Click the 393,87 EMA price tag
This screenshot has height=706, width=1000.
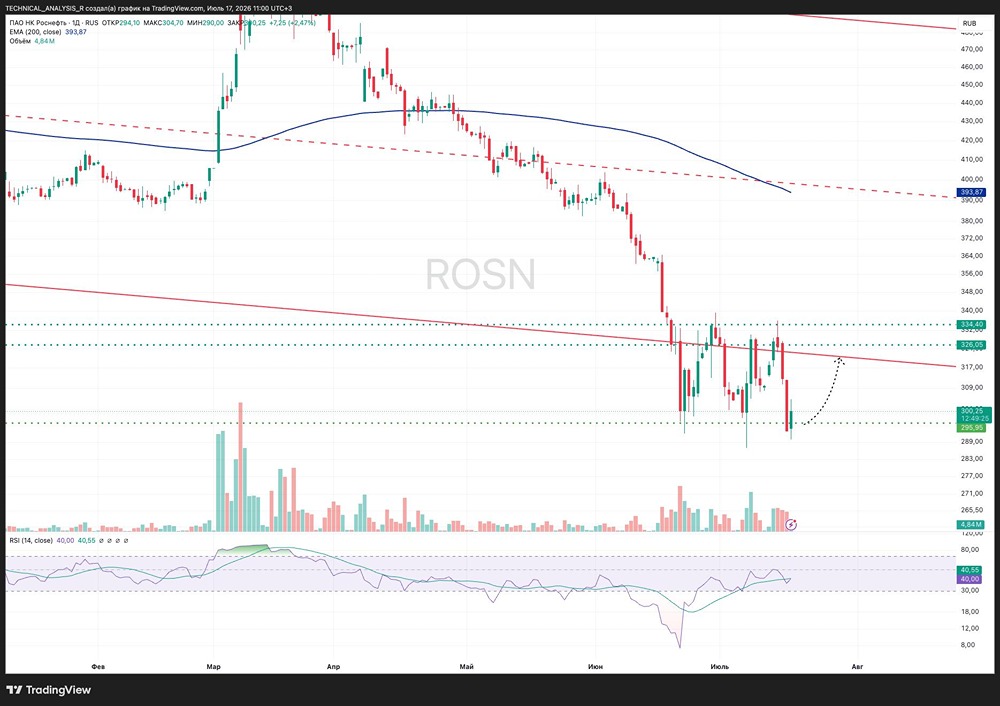pyautogui.click(x=971, y=192)
